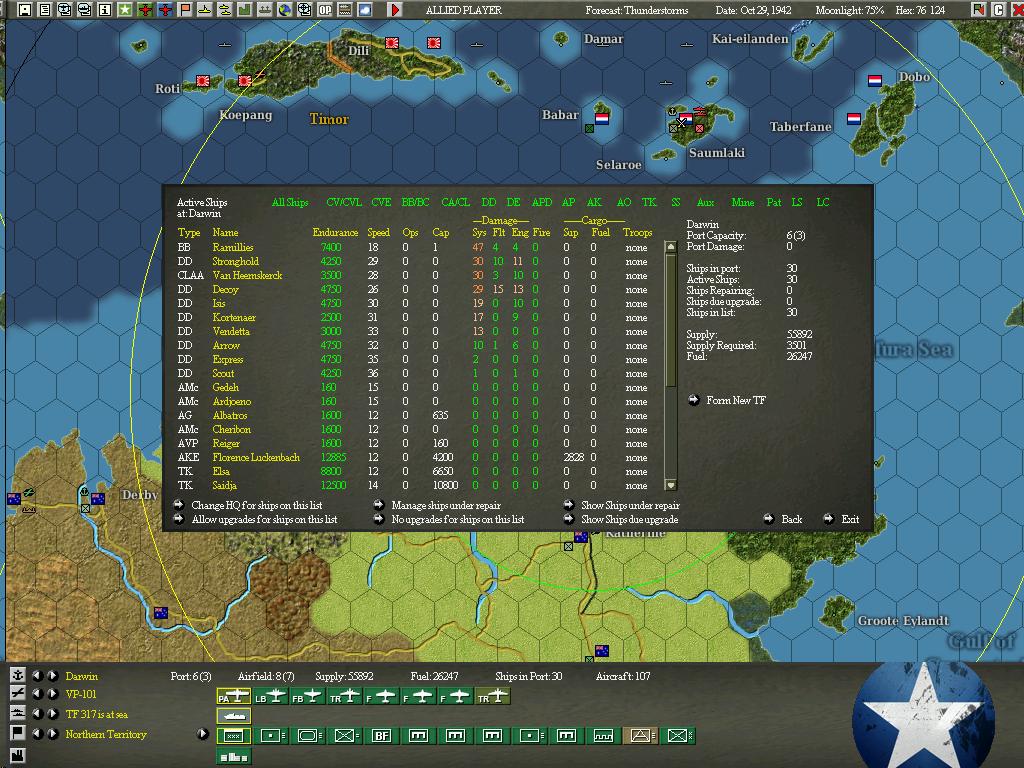
Task: Open the battleship Ramillies
Action: point(232,248)
